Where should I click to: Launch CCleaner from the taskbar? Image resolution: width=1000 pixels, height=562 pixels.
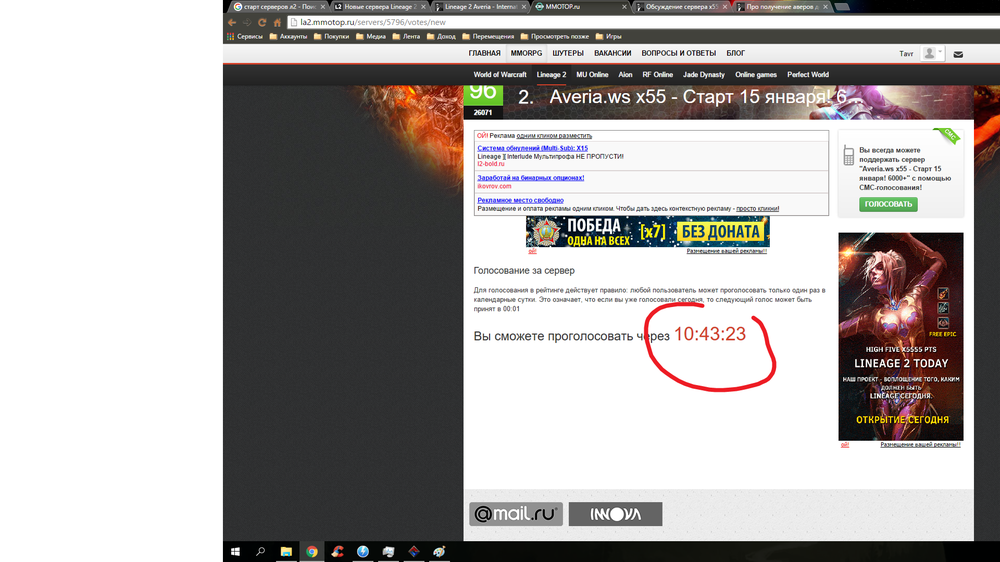coord(338,551)
